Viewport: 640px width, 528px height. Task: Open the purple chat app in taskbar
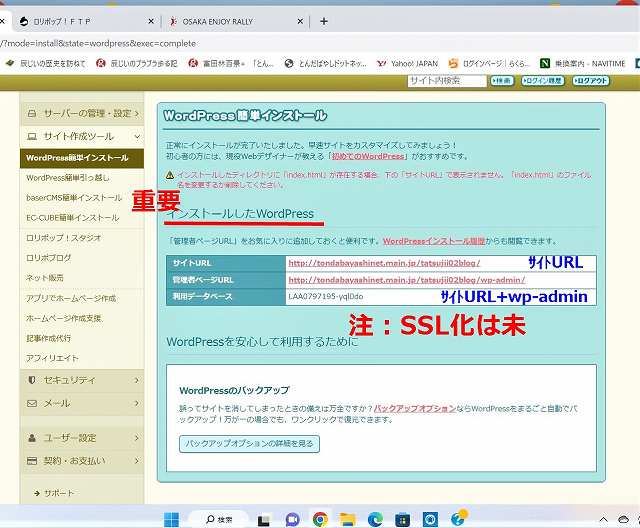[293, 519]
